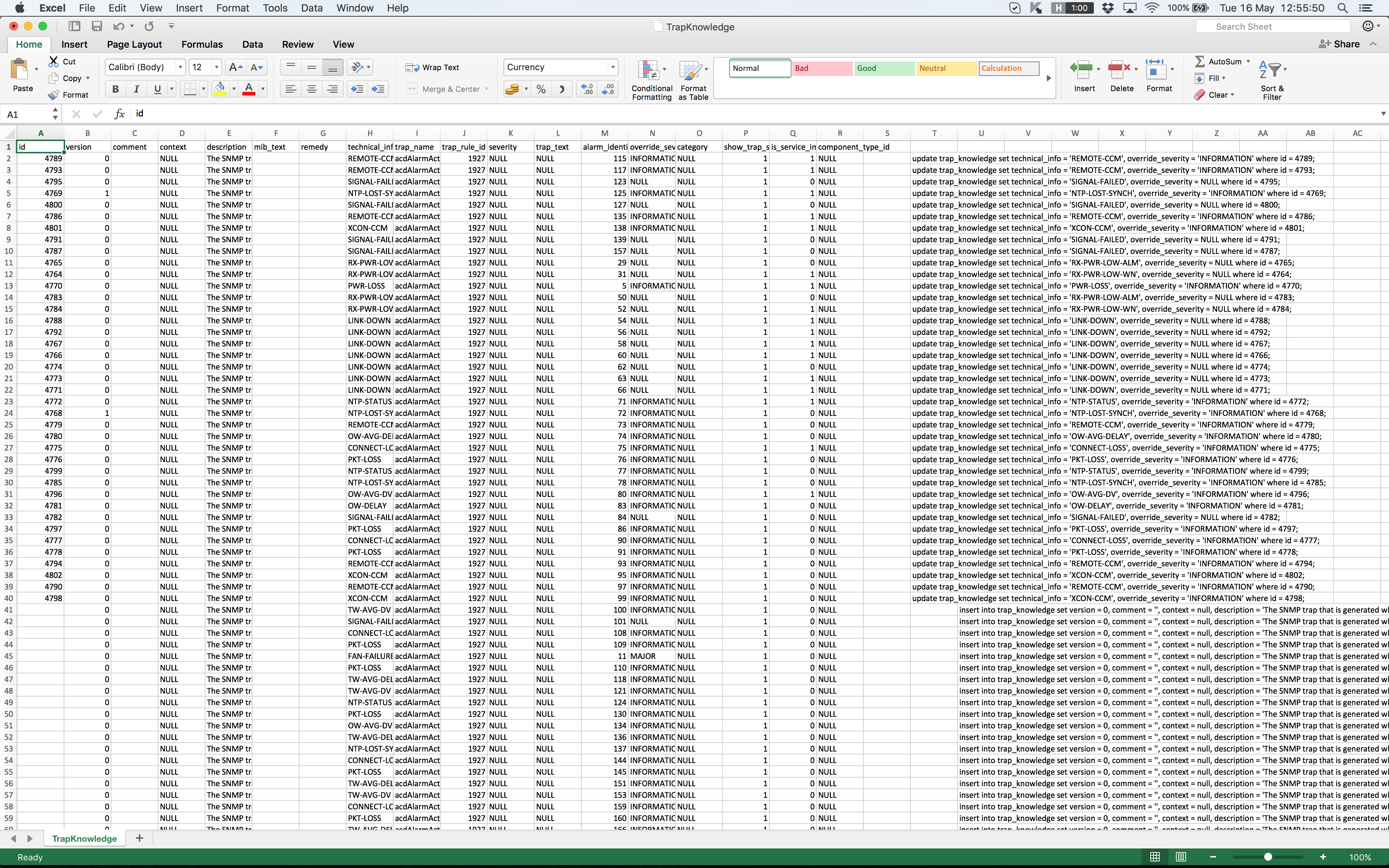
Task: Click the Percent Style icon
Action: click(541, 89)
